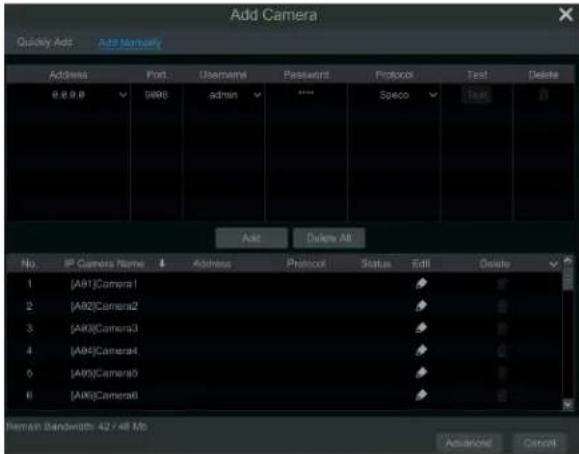Click the camera list scrollbar thumb

(x=568, y=278)
